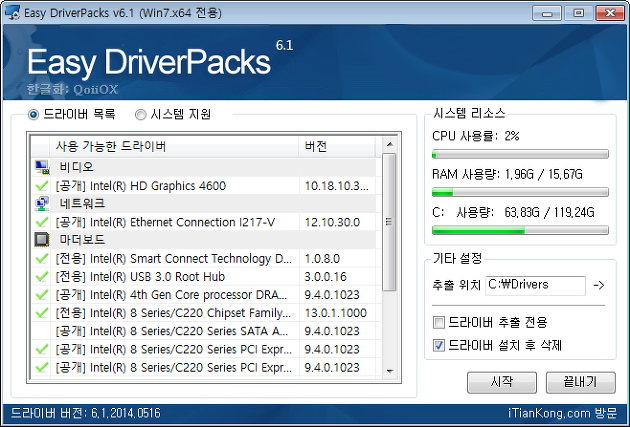Select the 네트워크 category row
This screenshot has width=630, height=427.
pos(205,204)
